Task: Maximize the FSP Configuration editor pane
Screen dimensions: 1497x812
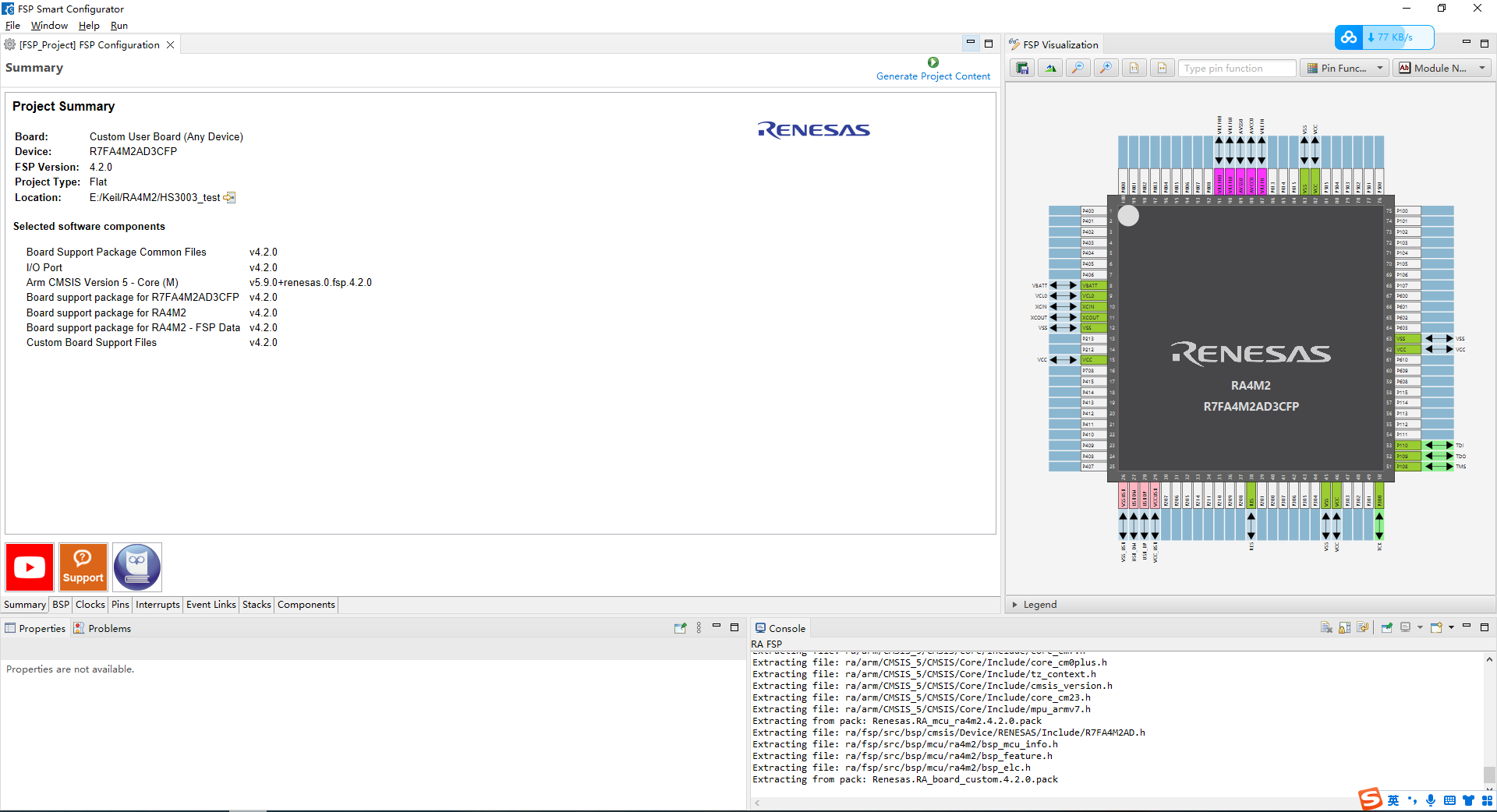Action: pyautogui.click(x=989, y=44)
